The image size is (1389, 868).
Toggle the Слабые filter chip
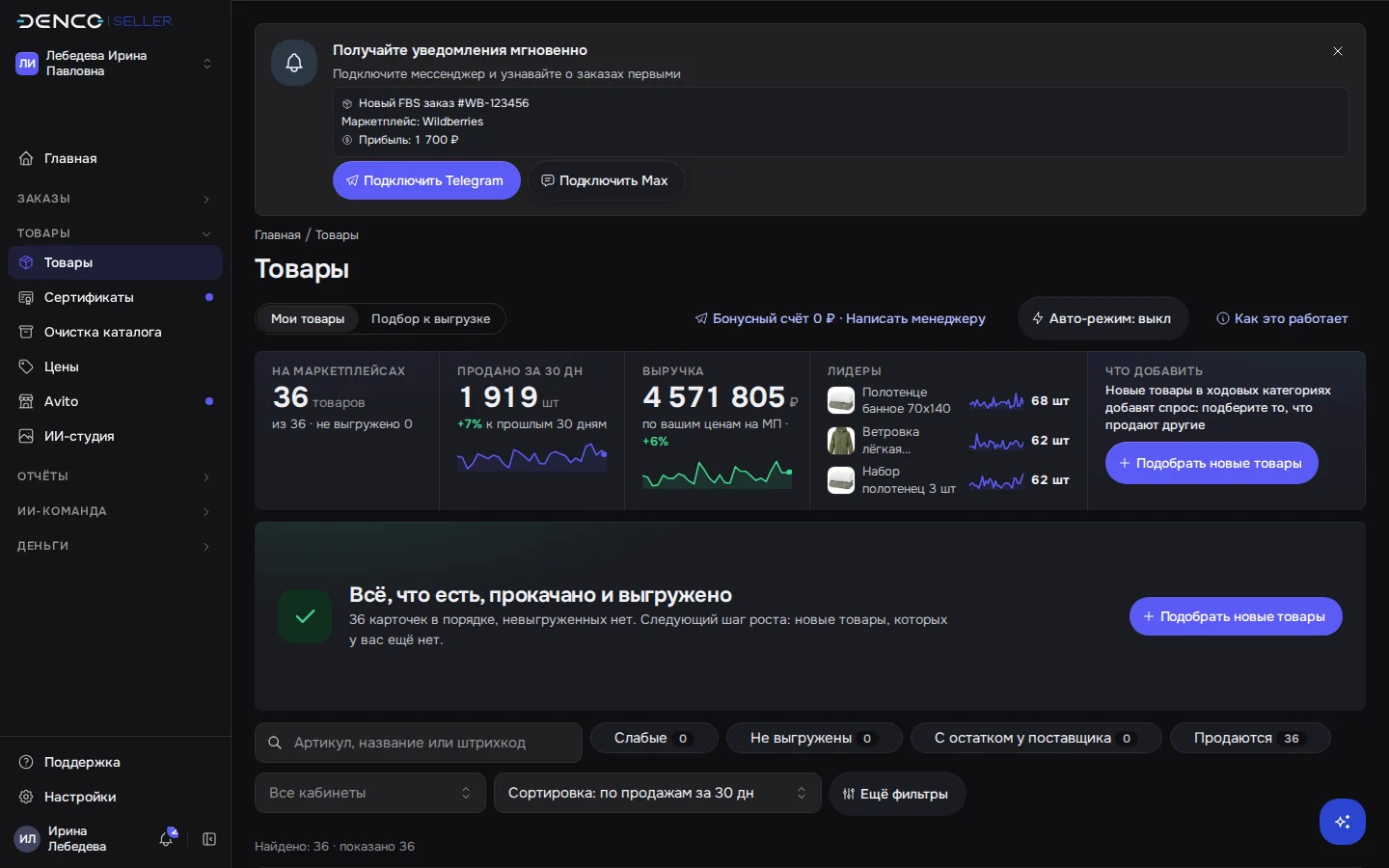654,738
